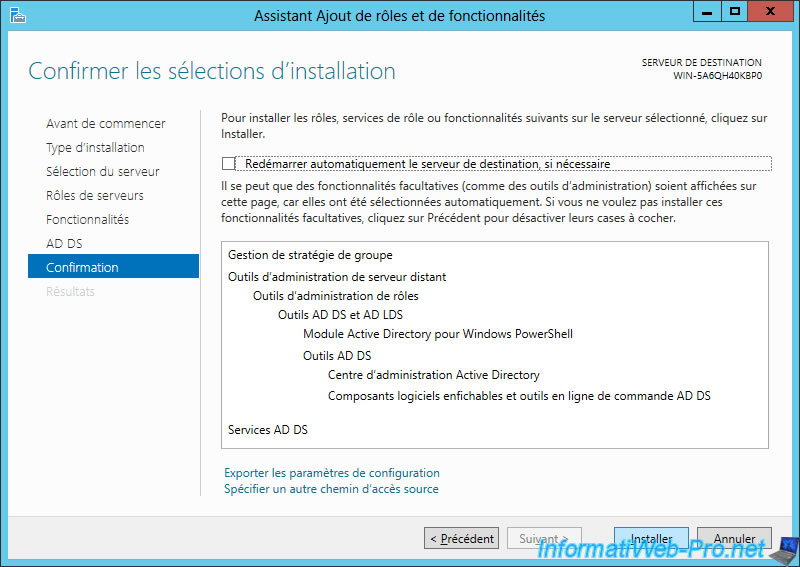Enable automatic restart of destination server checkbox
Screen dimensions: 800x567
(x=228, y=163)
